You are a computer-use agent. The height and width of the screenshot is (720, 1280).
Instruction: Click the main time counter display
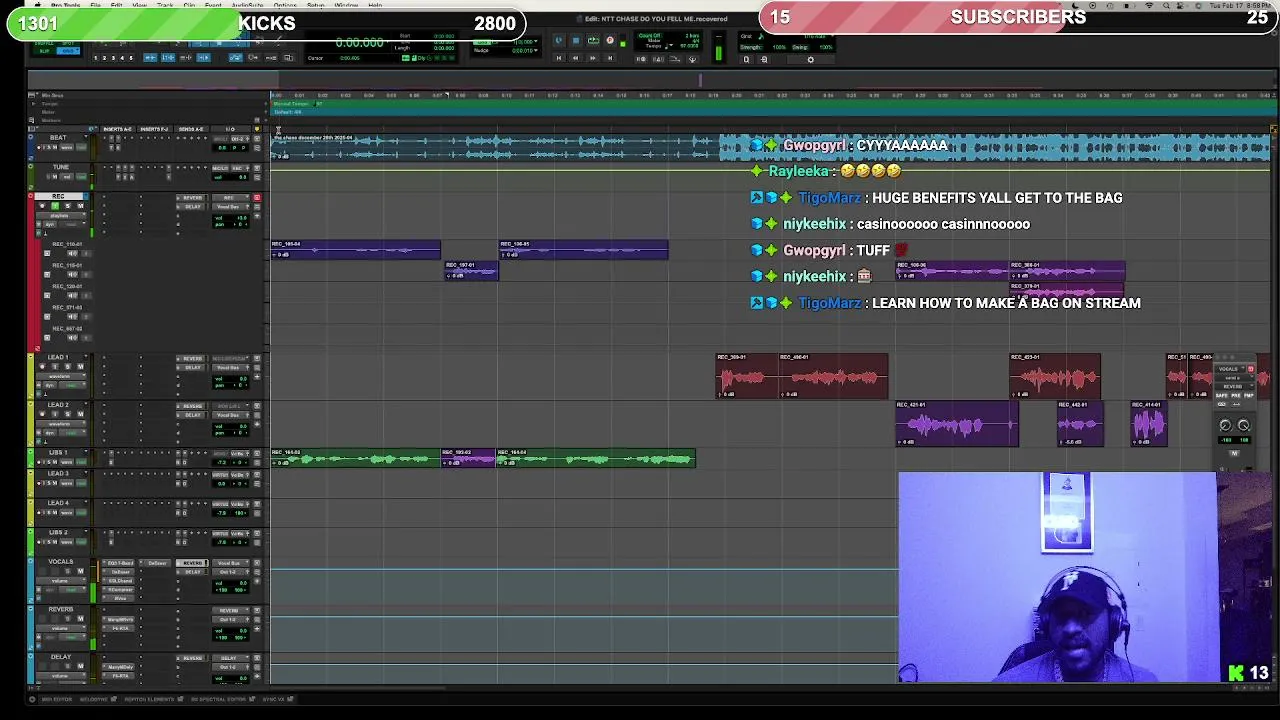(x=359, y=43)
